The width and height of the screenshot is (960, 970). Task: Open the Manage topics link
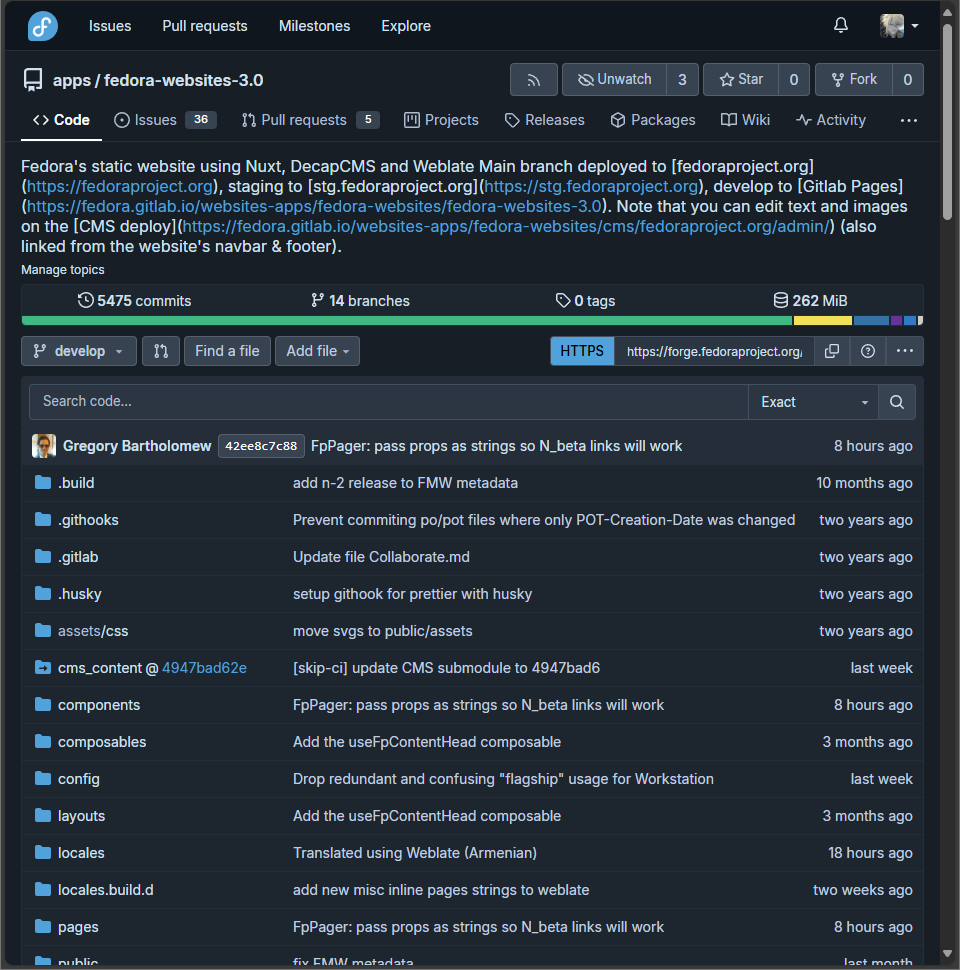pyautogui.click(x=62, y=269)
